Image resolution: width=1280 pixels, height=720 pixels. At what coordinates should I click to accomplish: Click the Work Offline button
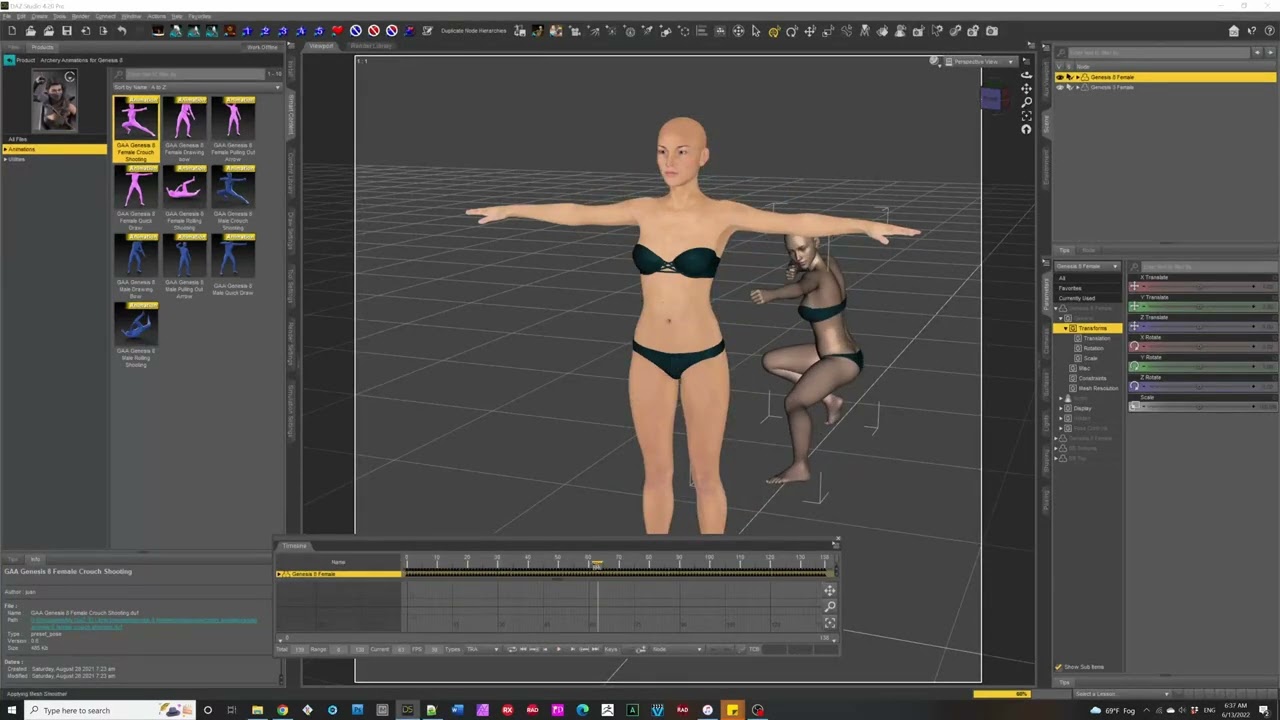pos(262,47)
